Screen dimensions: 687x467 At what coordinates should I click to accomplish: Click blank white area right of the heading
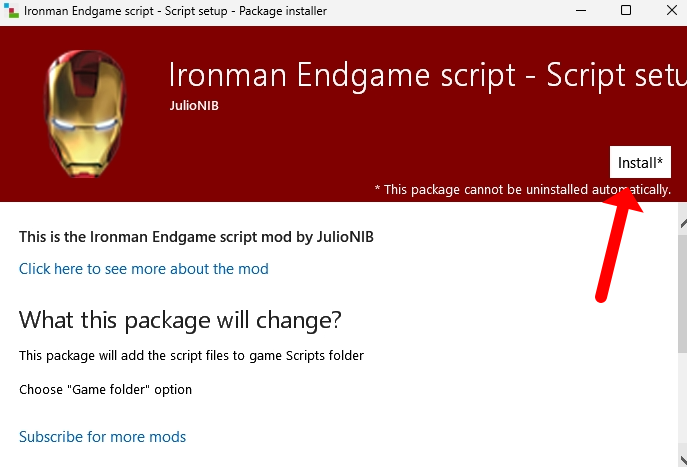[x=500, y=320]
